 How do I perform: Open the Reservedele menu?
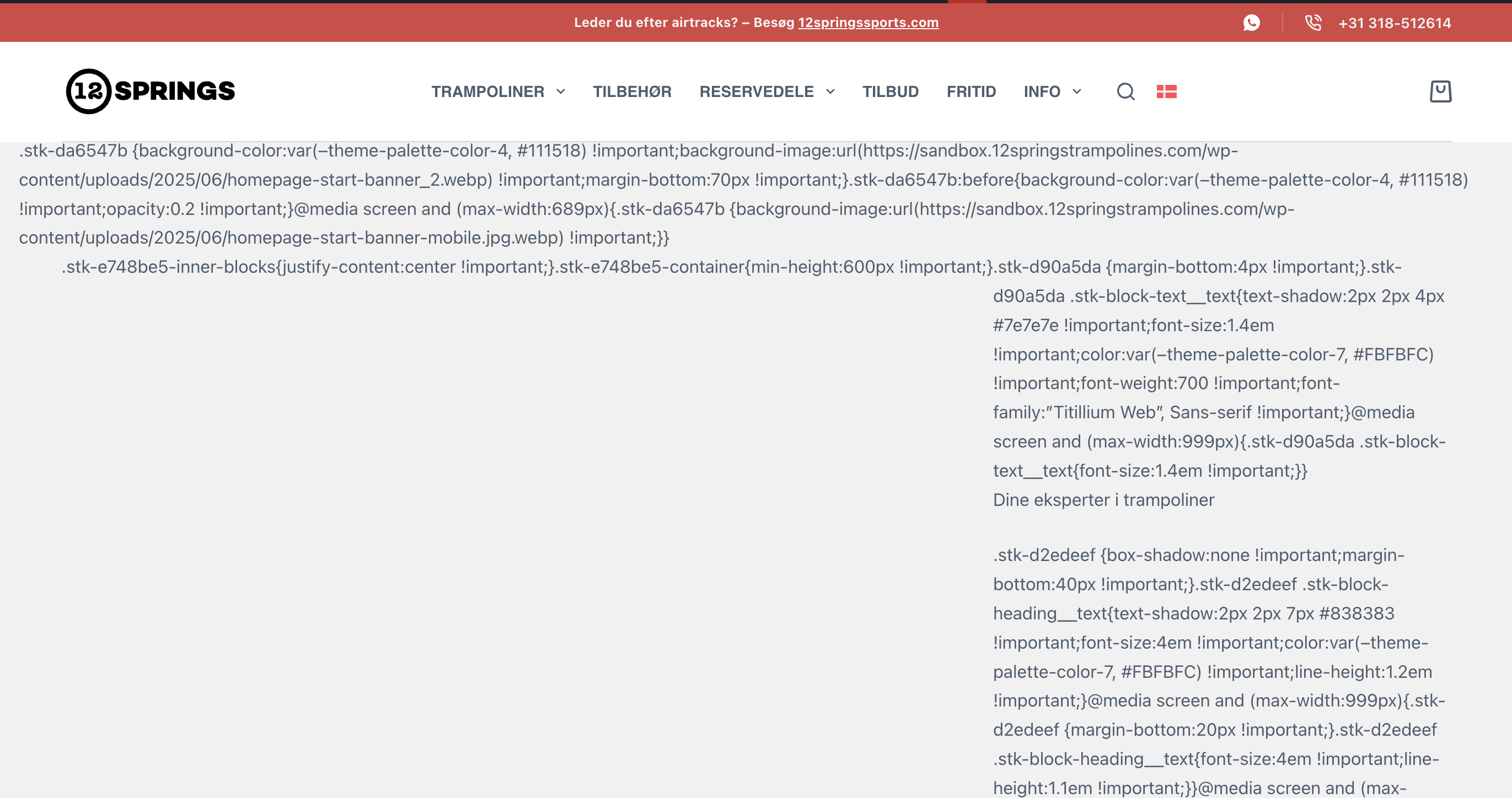click(x=757, y=91)
